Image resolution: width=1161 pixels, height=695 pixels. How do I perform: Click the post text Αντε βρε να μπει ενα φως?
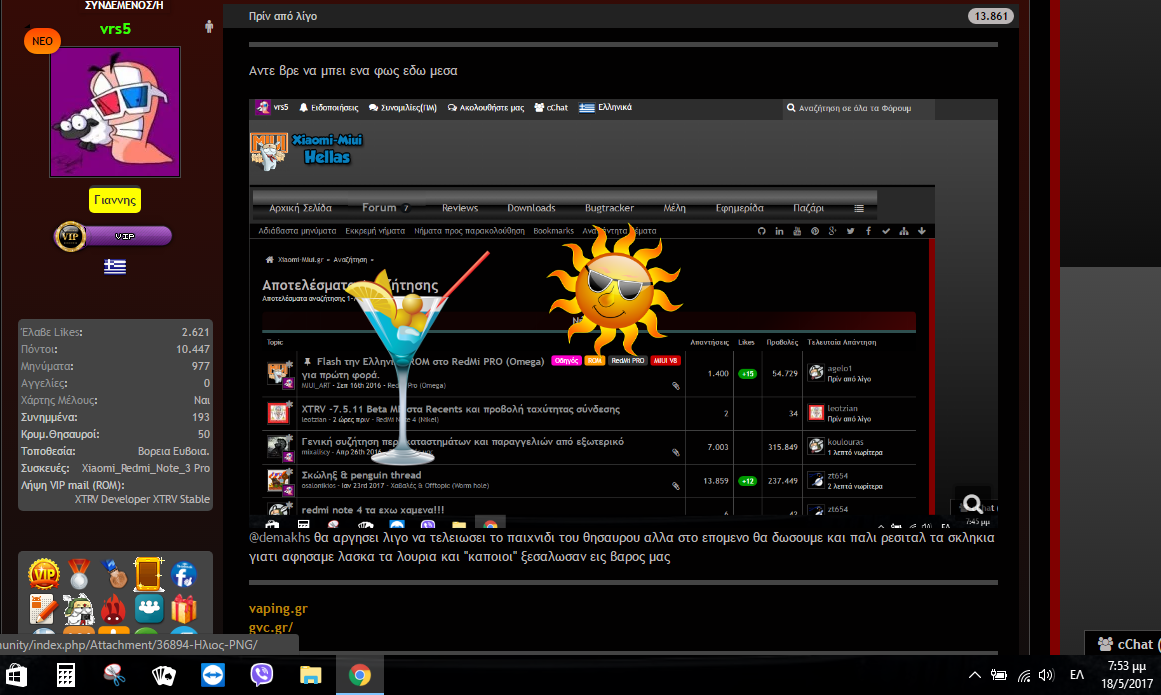click(354, 71)
